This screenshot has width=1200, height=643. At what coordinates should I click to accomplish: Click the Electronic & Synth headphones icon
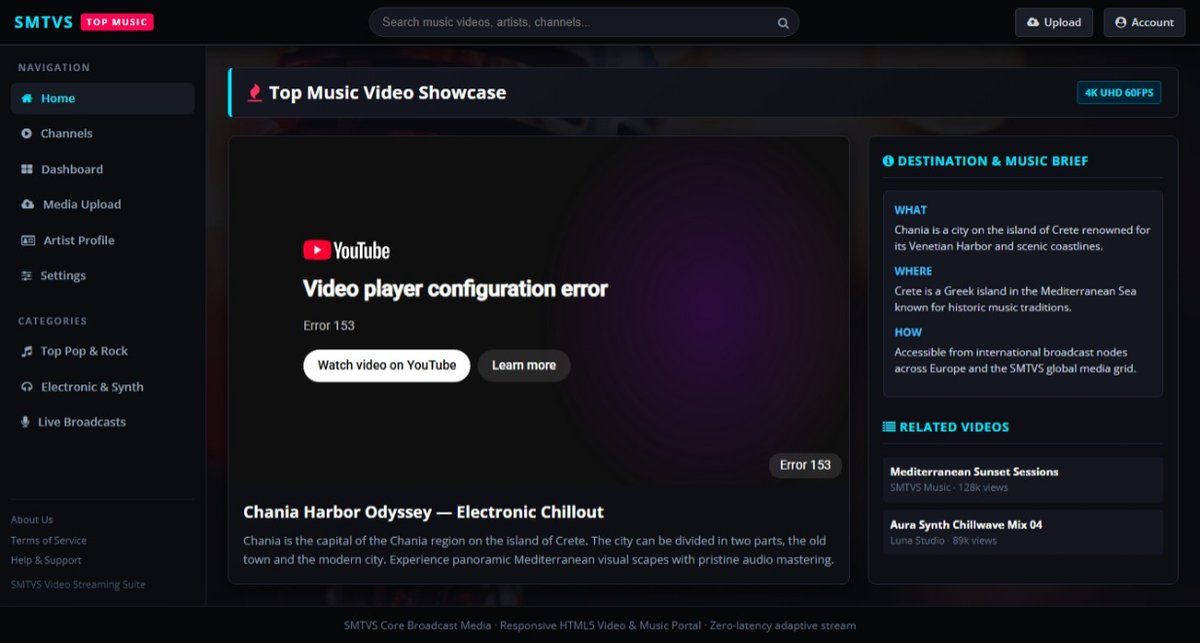click(27, 388)
